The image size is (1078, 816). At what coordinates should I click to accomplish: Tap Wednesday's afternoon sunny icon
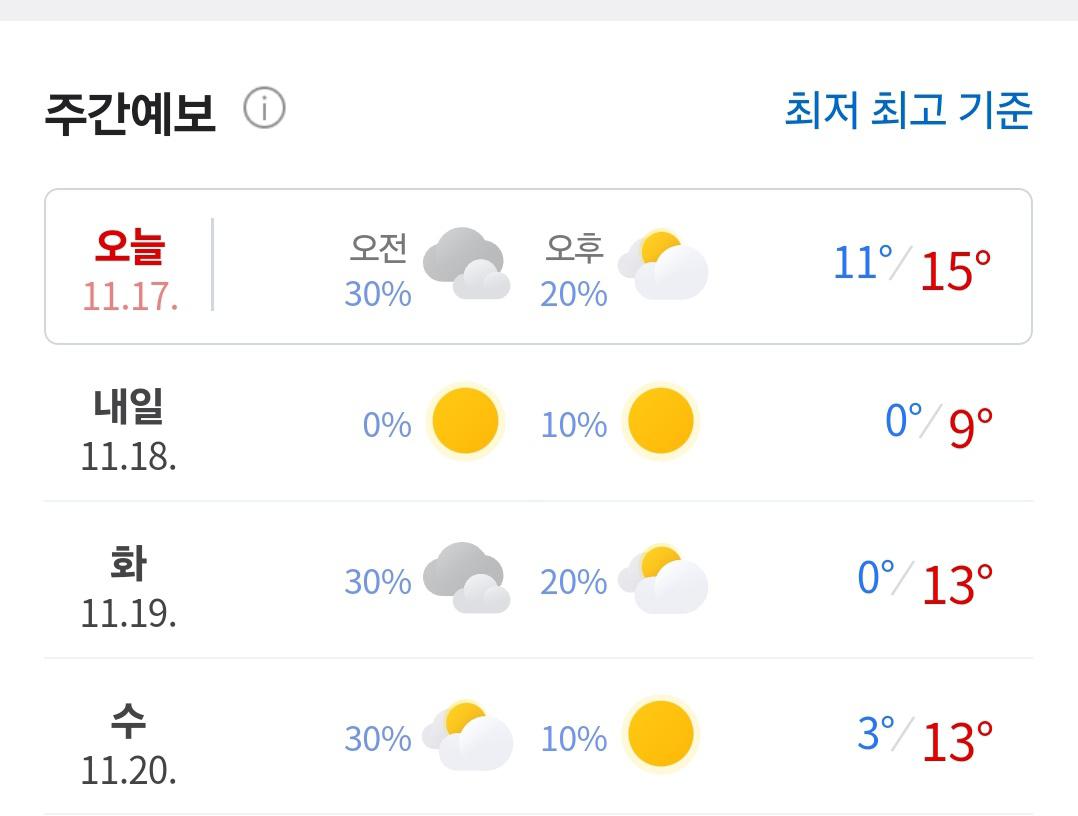(x=661, y=734)
